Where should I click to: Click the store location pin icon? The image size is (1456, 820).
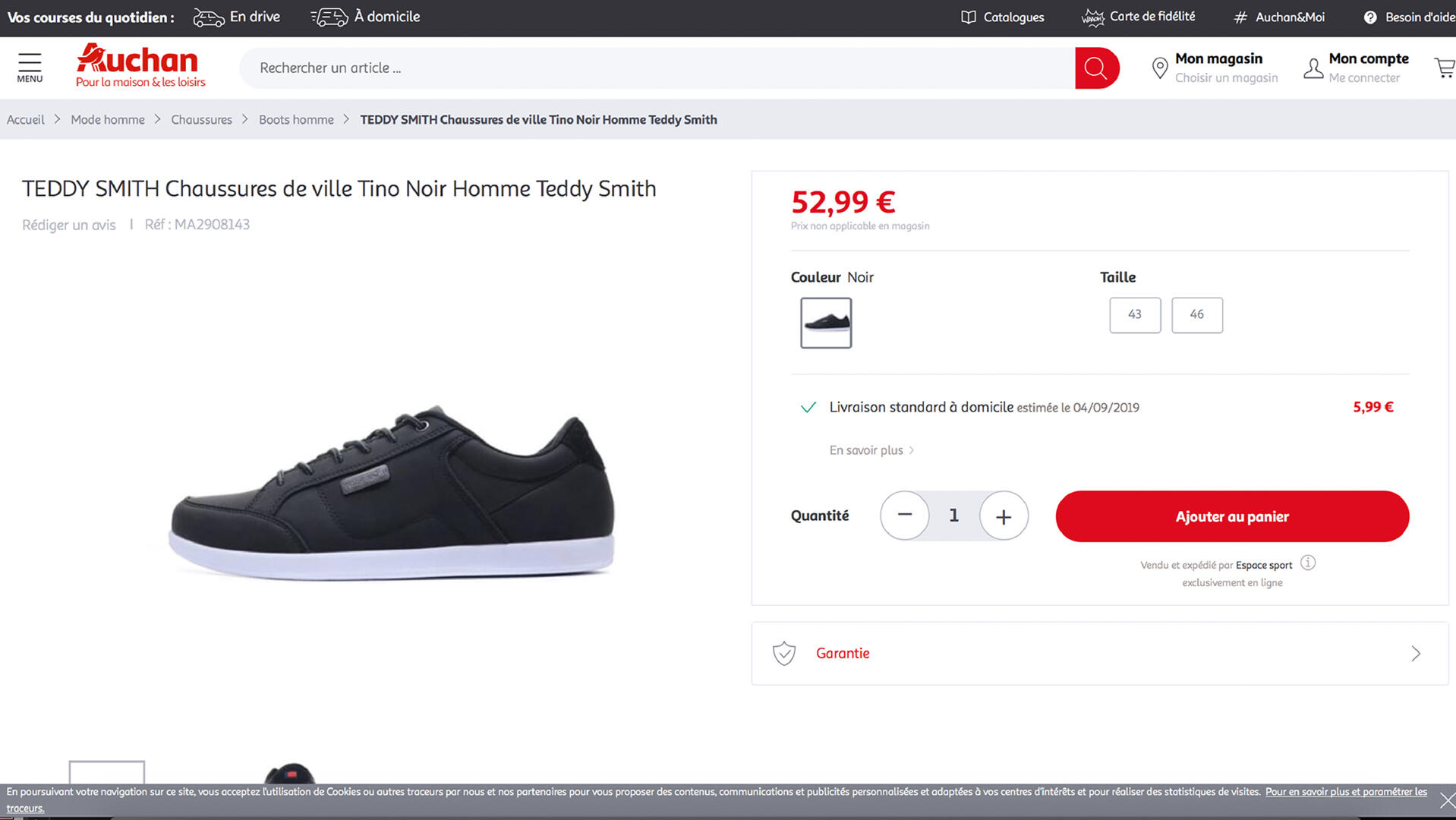[1159, 68]
